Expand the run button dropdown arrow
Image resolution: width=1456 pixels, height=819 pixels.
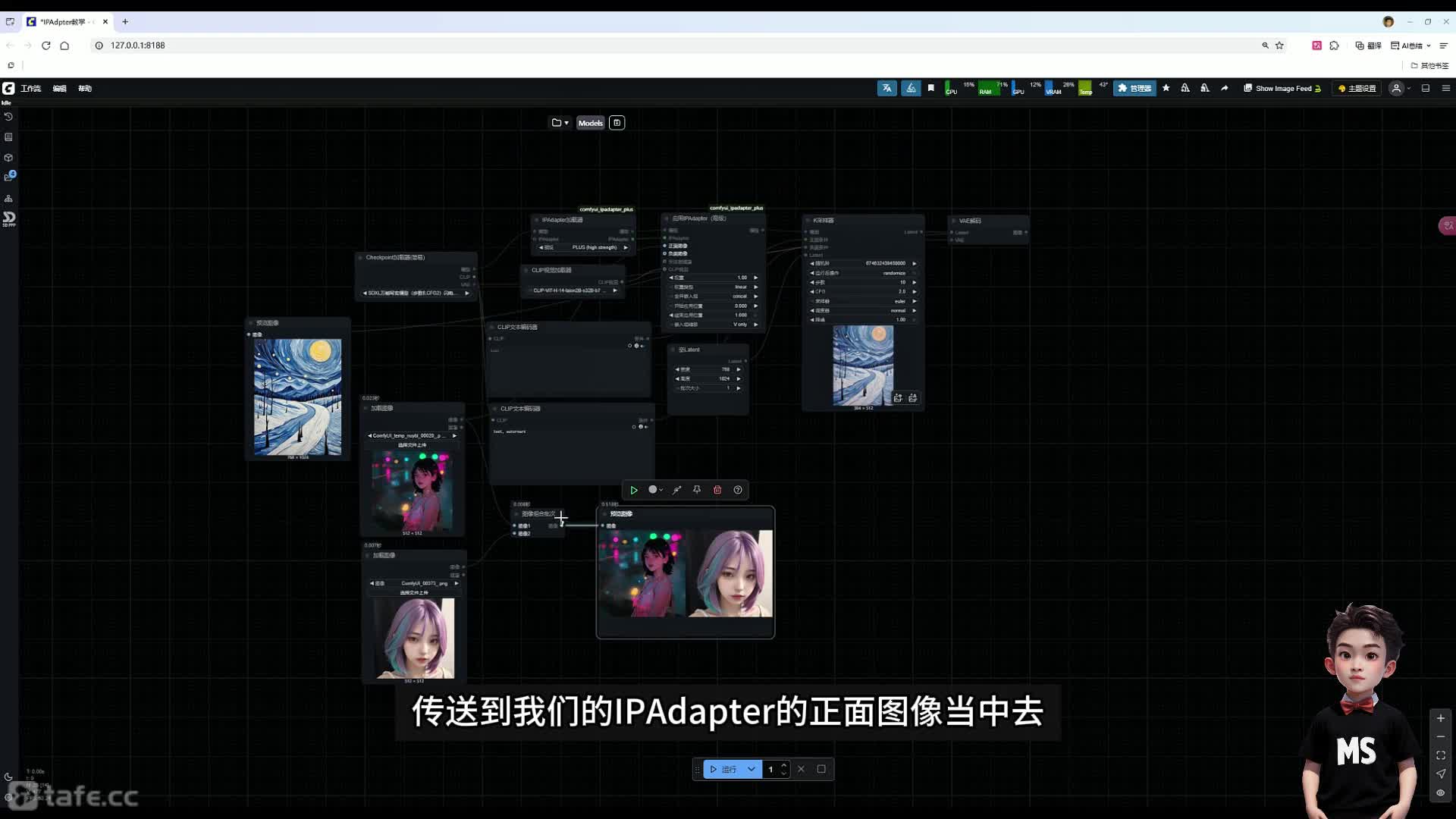[x=752, y=769]
